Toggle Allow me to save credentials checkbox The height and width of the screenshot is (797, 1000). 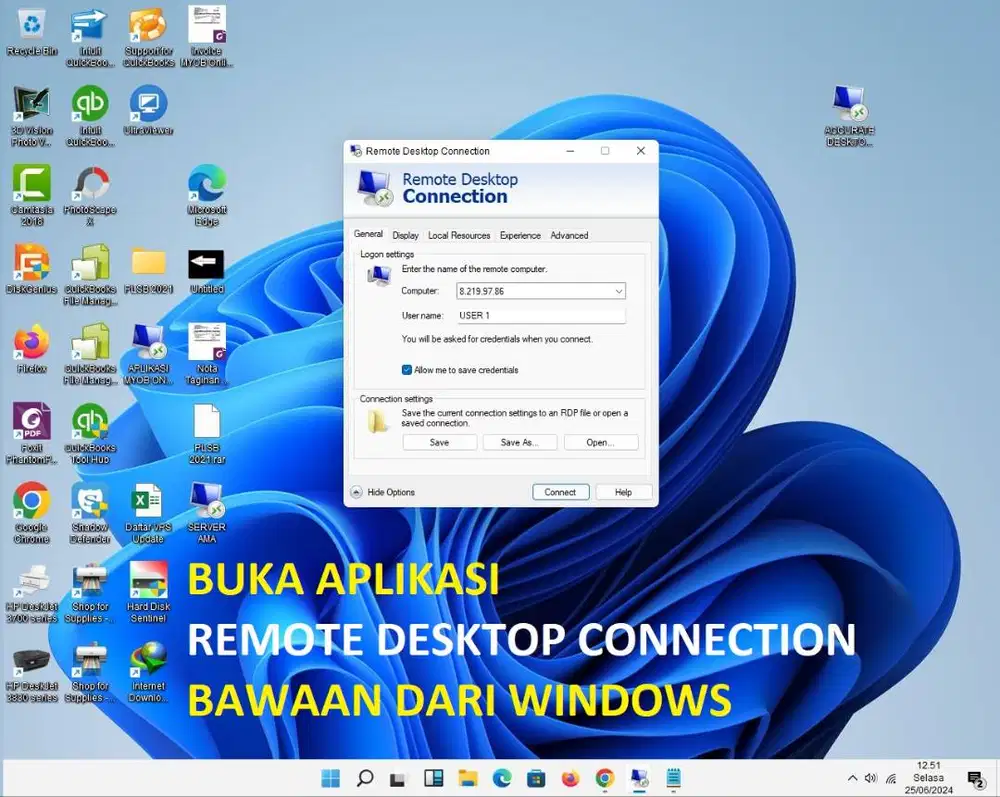tap(407, 370)
